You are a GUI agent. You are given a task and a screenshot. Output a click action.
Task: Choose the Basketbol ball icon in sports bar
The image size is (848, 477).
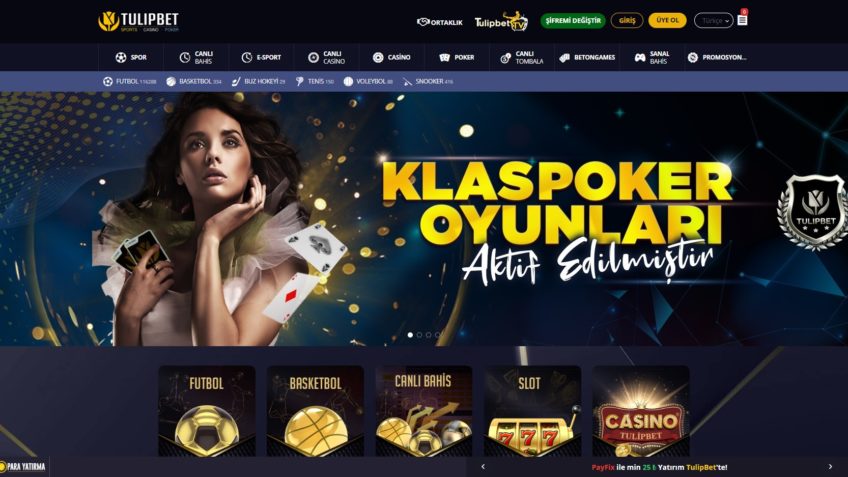coord(171,82)
